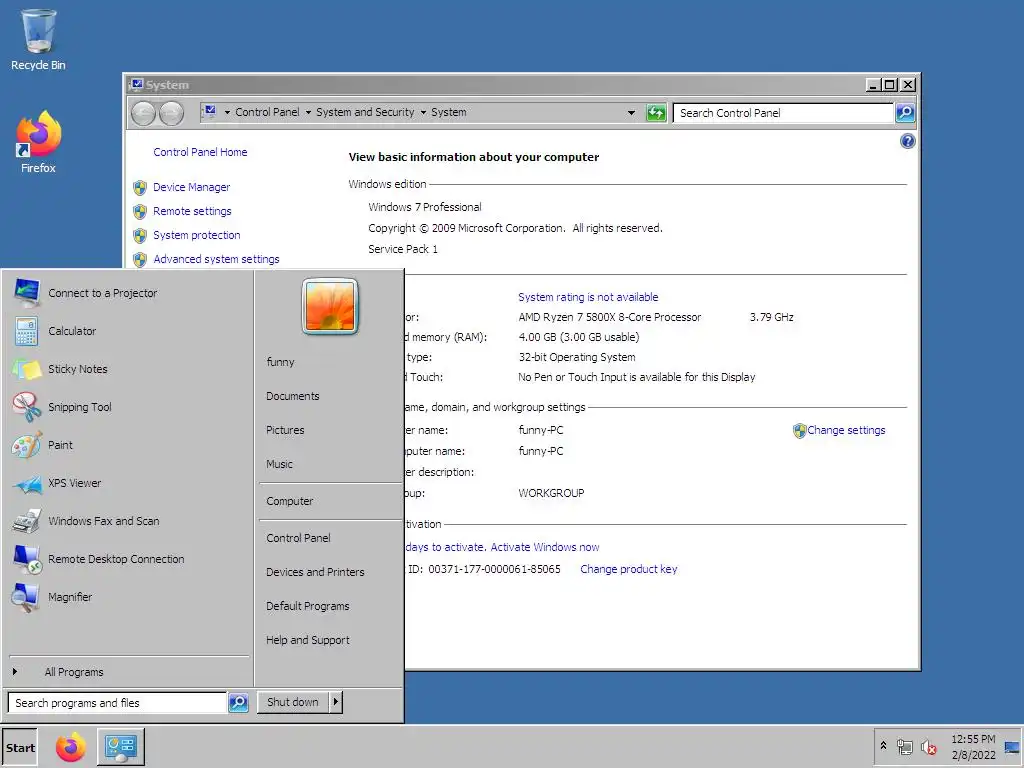Click Firefox icon on the taskbar
This screenshot has width=1024, height=768.
(x=71, y=747)
